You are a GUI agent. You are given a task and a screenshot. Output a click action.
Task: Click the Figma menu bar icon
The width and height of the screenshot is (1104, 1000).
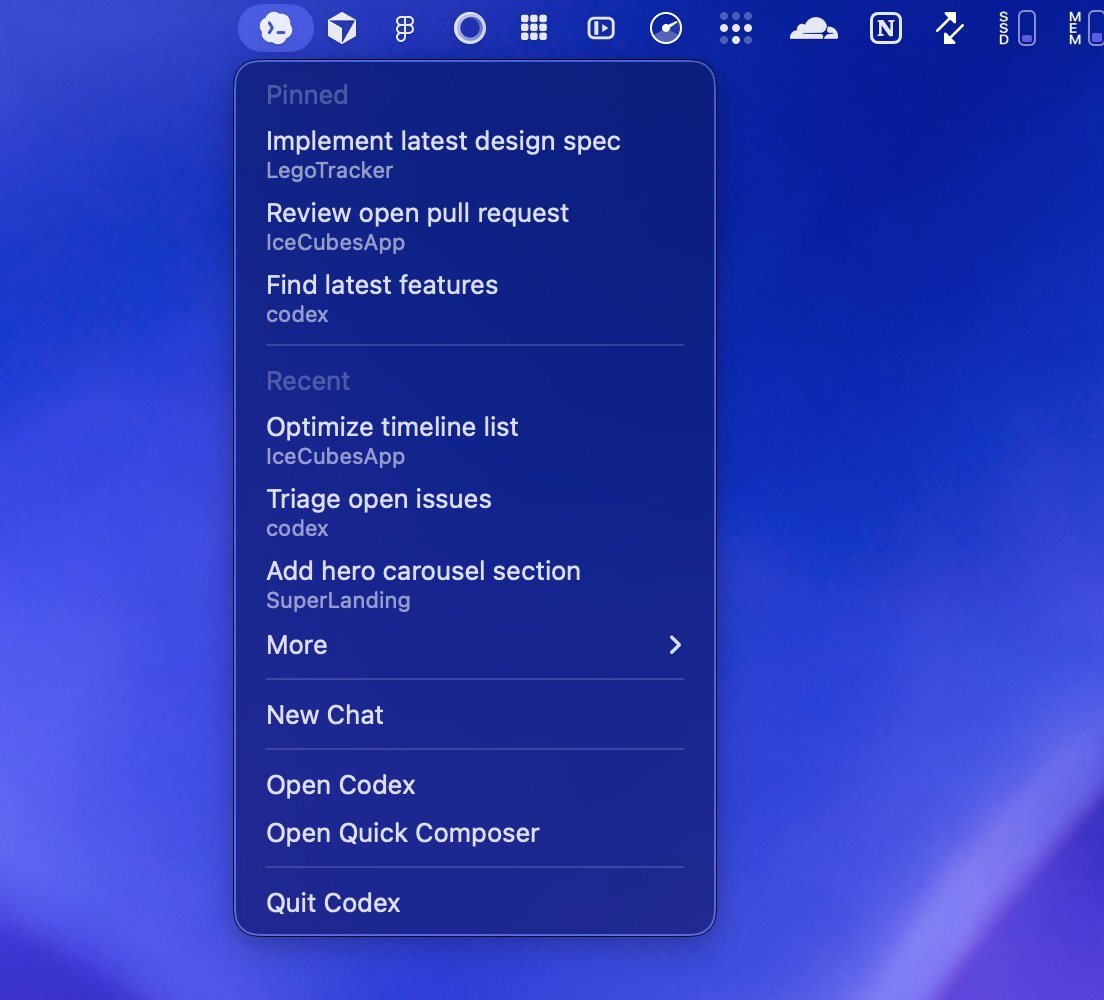click(405, 29)
